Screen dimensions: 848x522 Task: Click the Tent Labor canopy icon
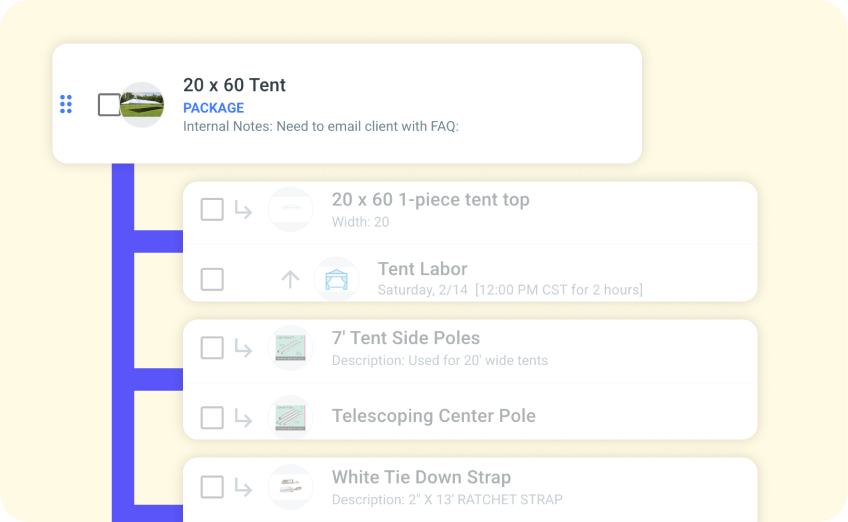(x=336, y=279)
